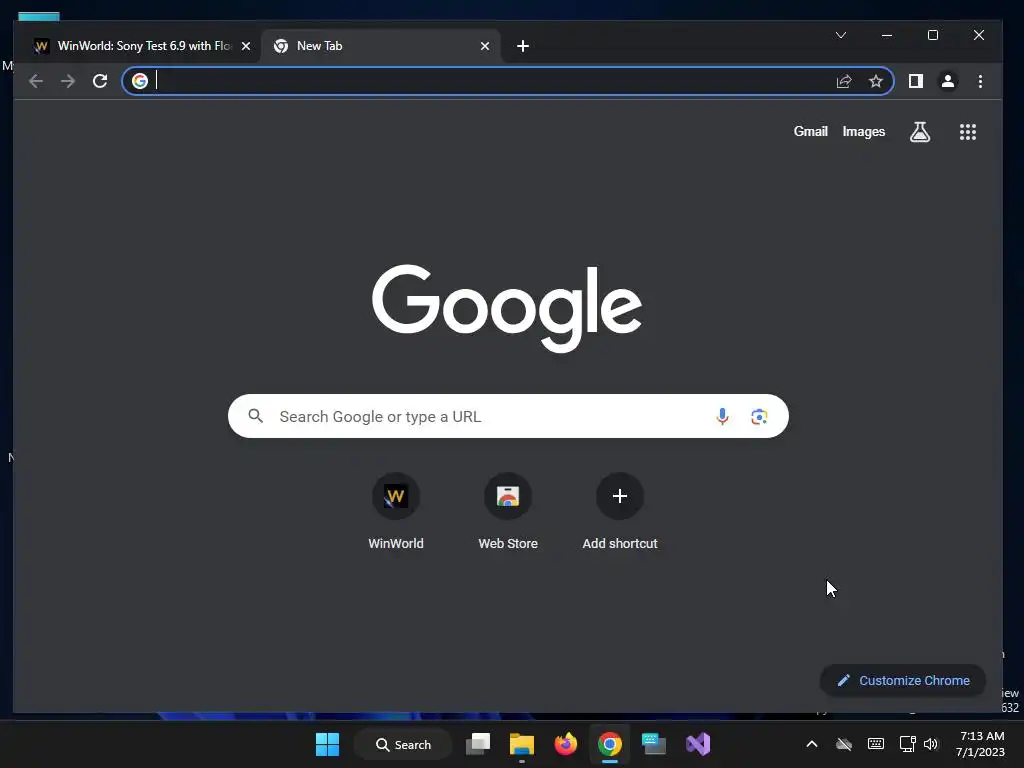This screenshot has height=768, width=1024.
Task: Open a new tab with plus button
Action: (x=523, y=46)
